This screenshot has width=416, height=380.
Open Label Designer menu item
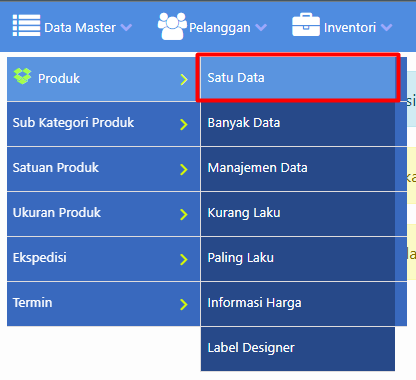[x=298, y=349]
